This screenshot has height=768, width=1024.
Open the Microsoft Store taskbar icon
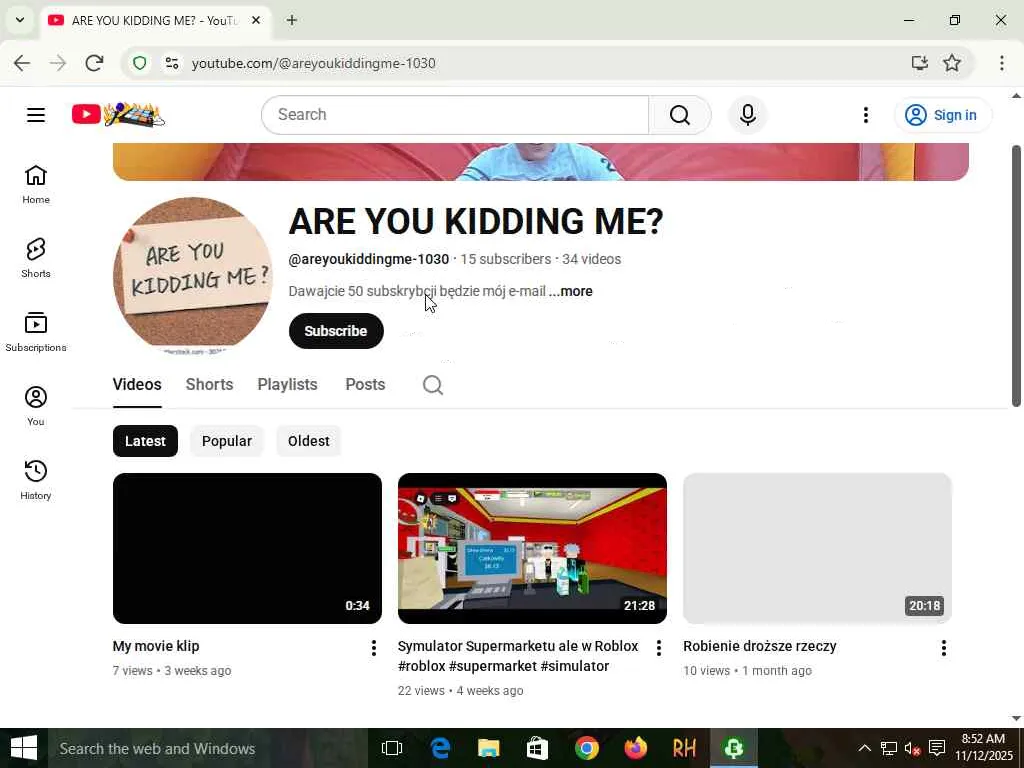click(x=537, y=748)
